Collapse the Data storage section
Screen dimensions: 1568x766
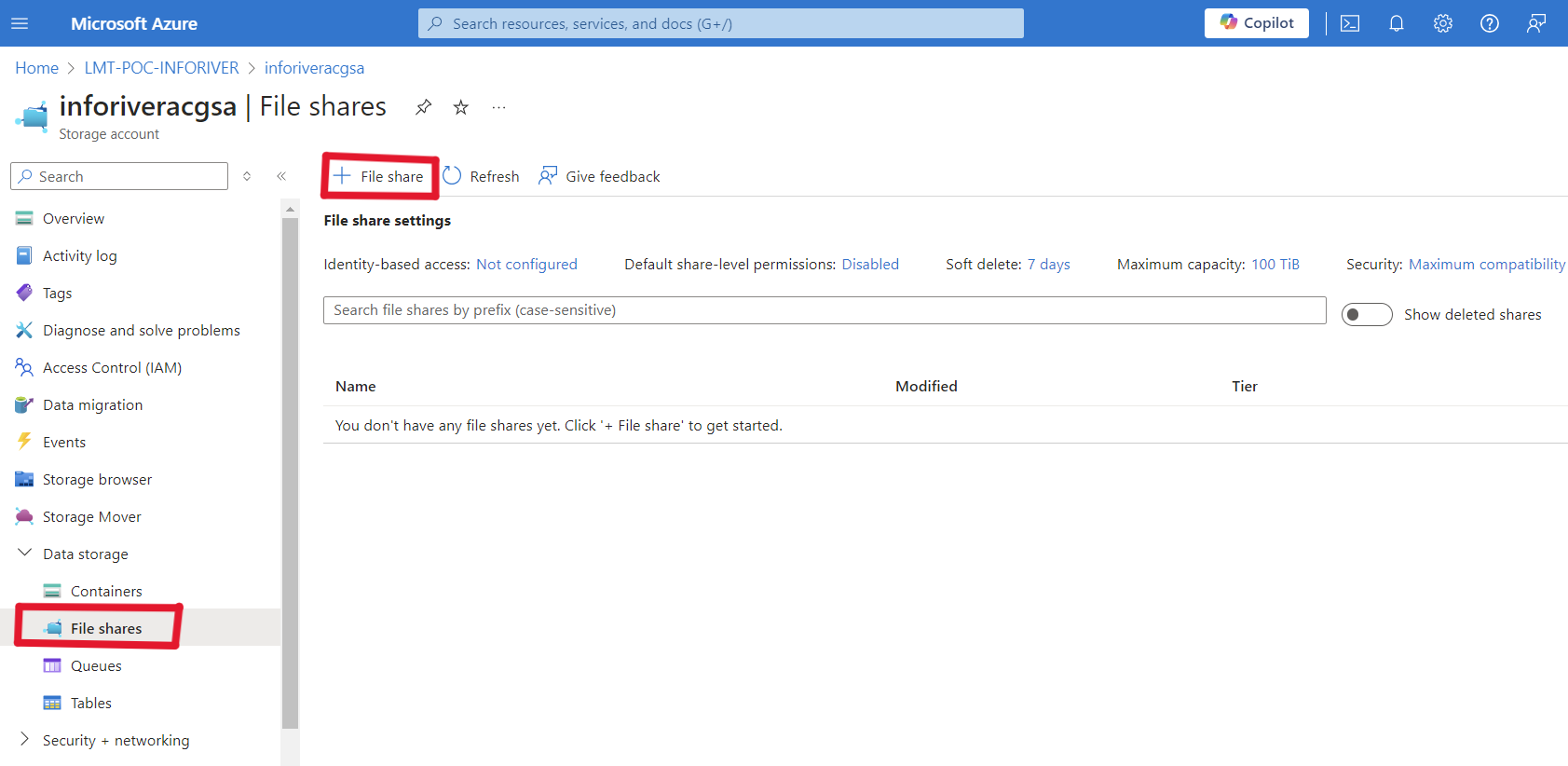[25, 554]
